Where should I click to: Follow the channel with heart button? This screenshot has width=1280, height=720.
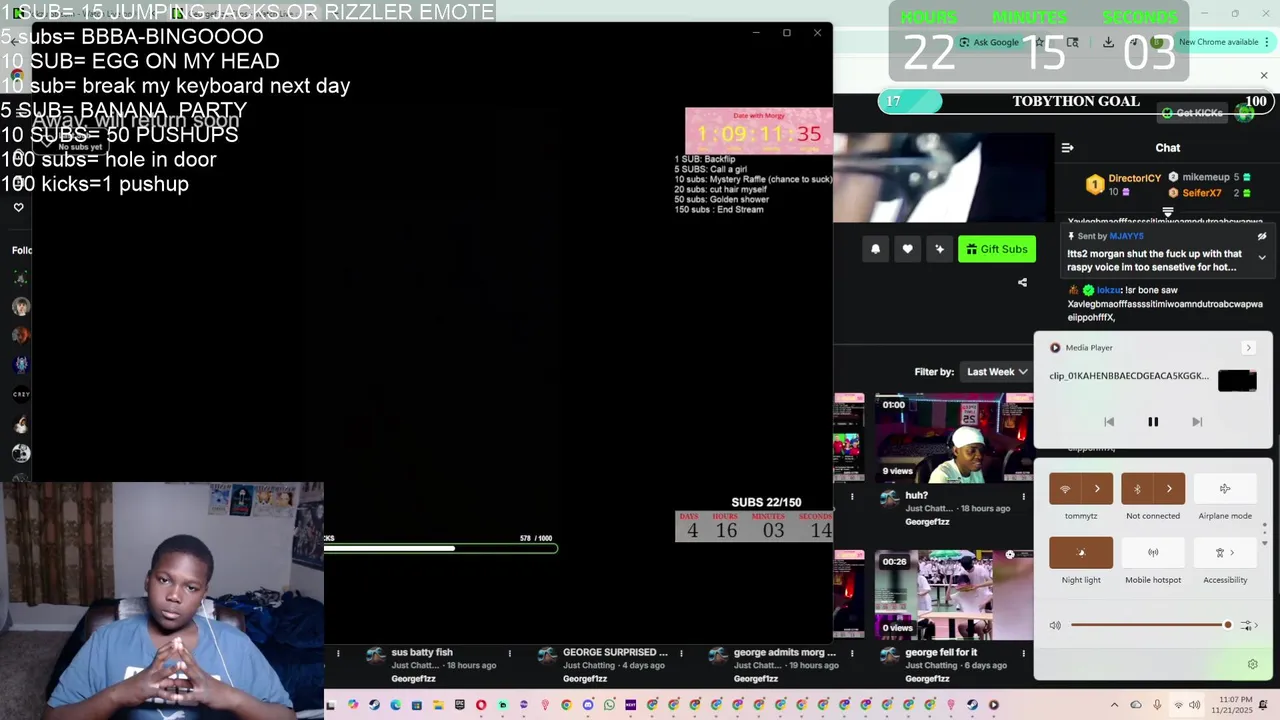click(907, 249)
